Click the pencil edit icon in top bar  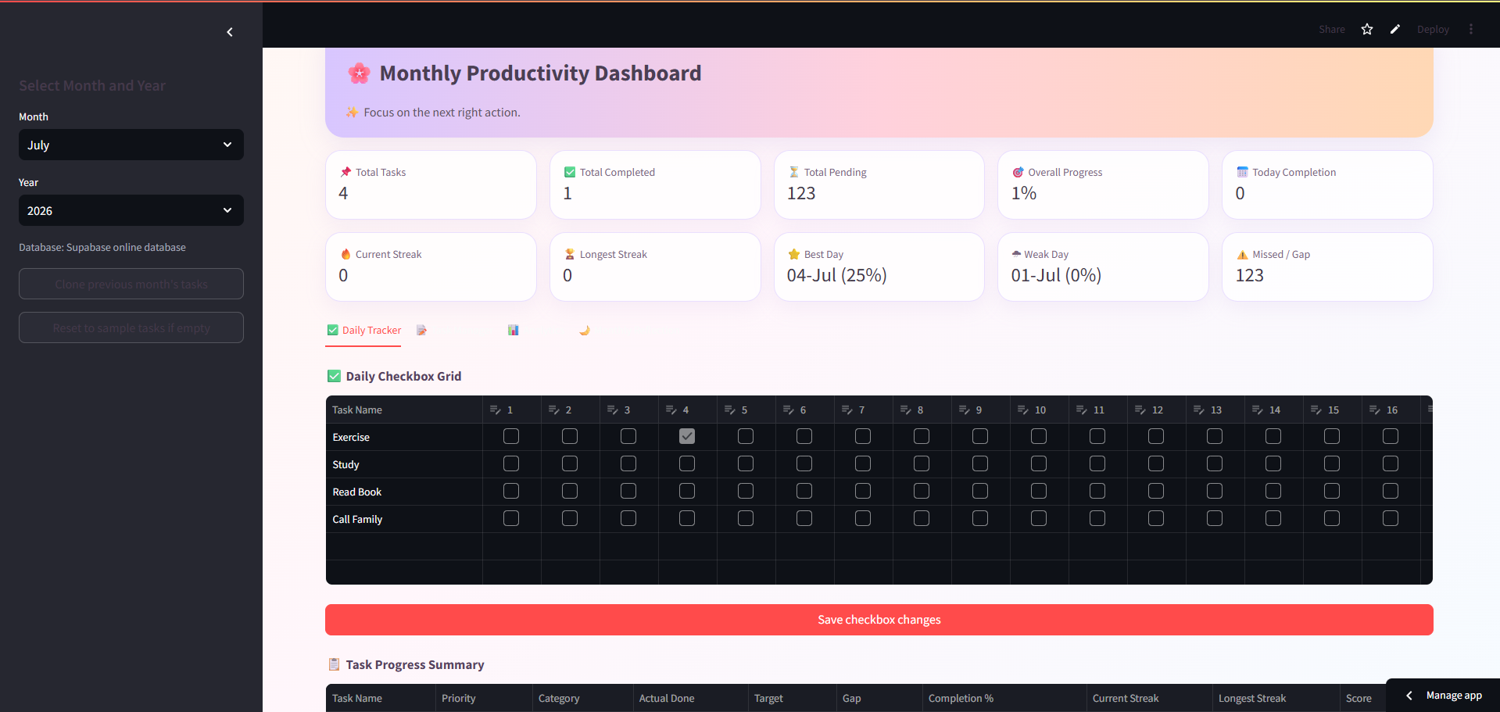1395,29
